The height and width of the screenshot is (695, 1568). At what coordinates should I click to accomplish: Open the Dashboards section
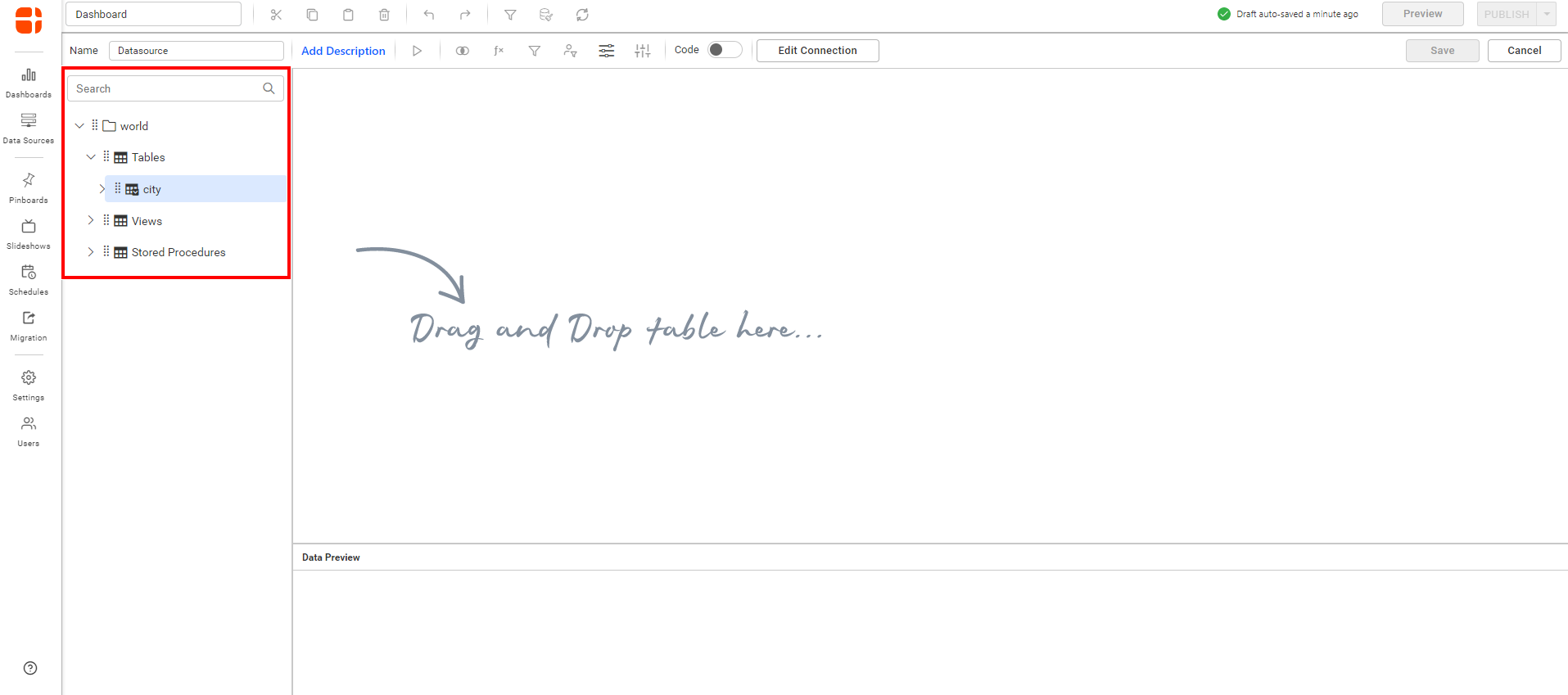(29, 82)
